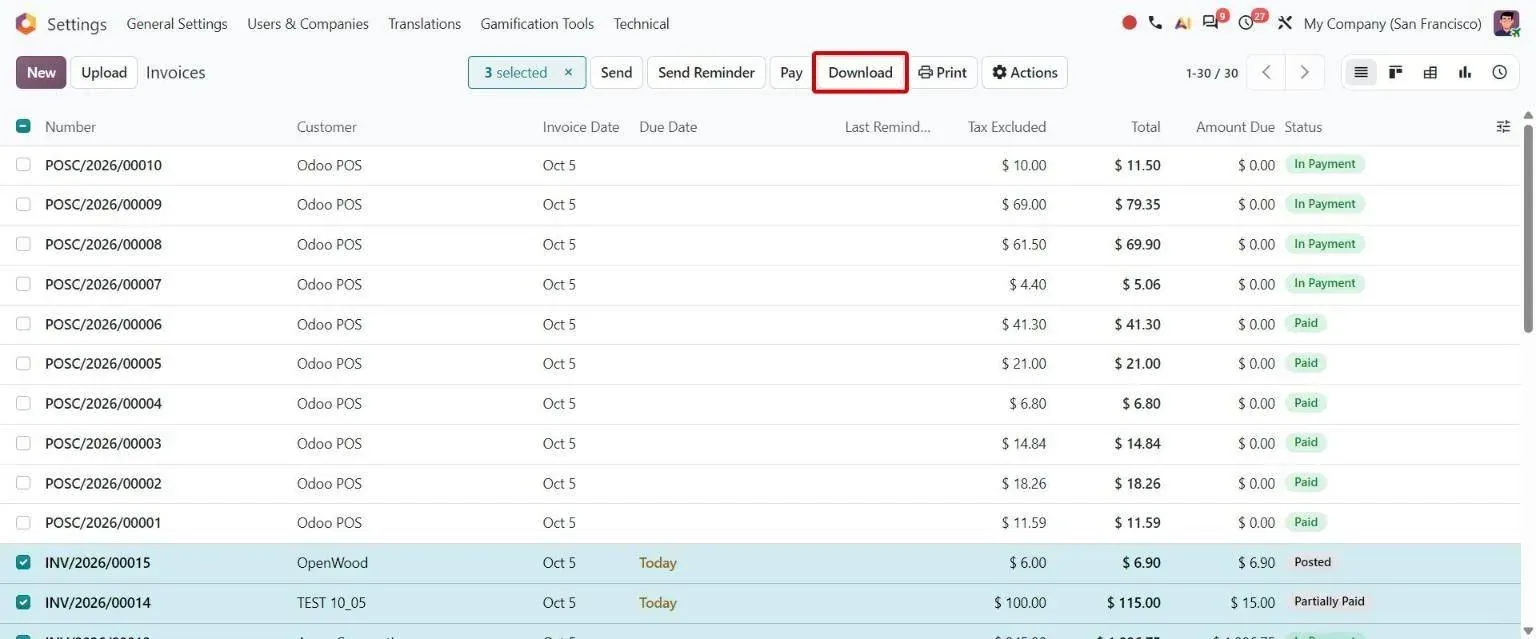This screenshot has height=639, width=1536.
Task: Select checkbox for POSC/2026/00005
Action: (x=23, y=363)
